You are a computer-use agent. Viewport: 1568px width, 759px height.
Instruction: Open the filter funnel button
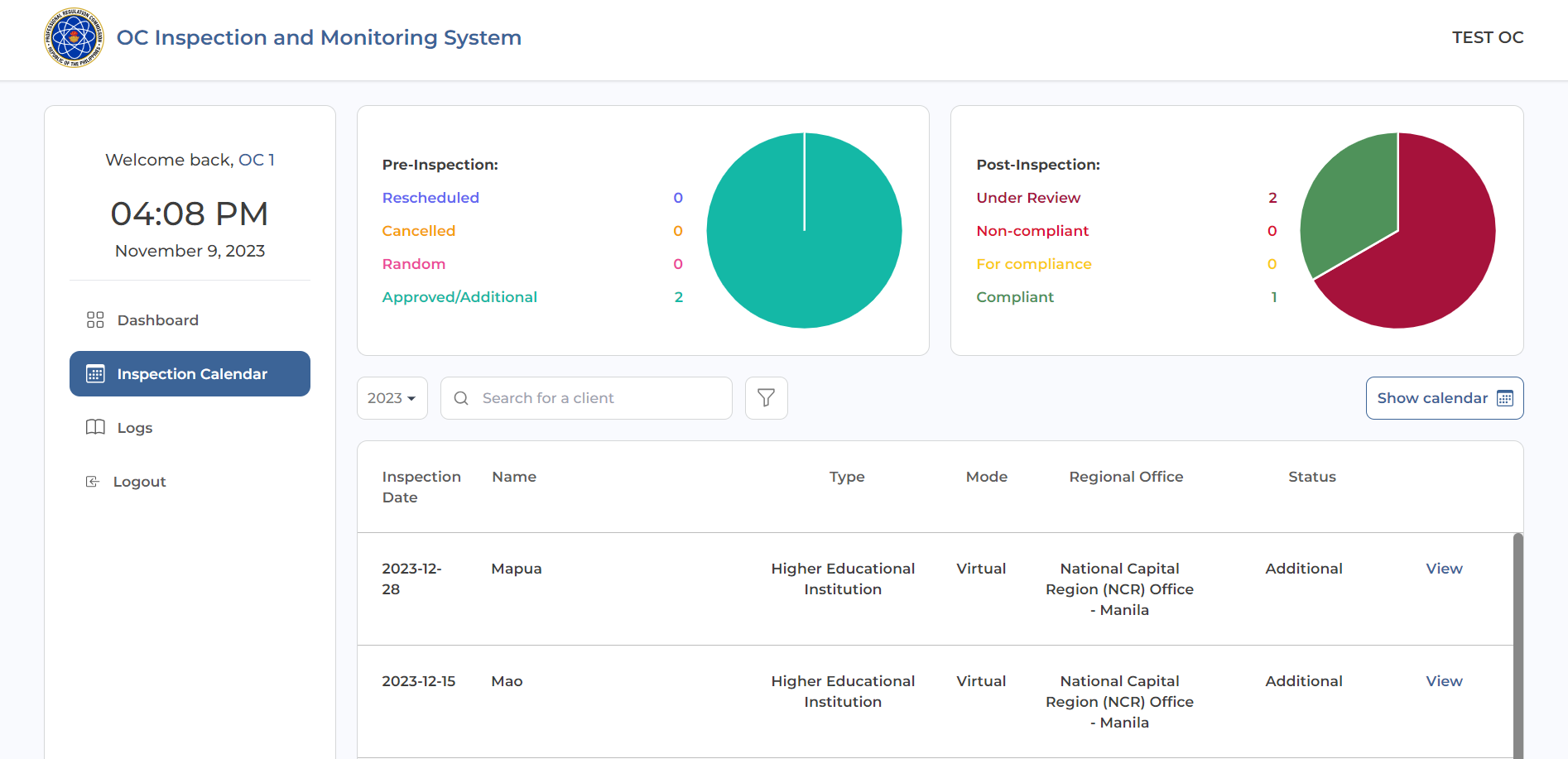pos(766,398)
